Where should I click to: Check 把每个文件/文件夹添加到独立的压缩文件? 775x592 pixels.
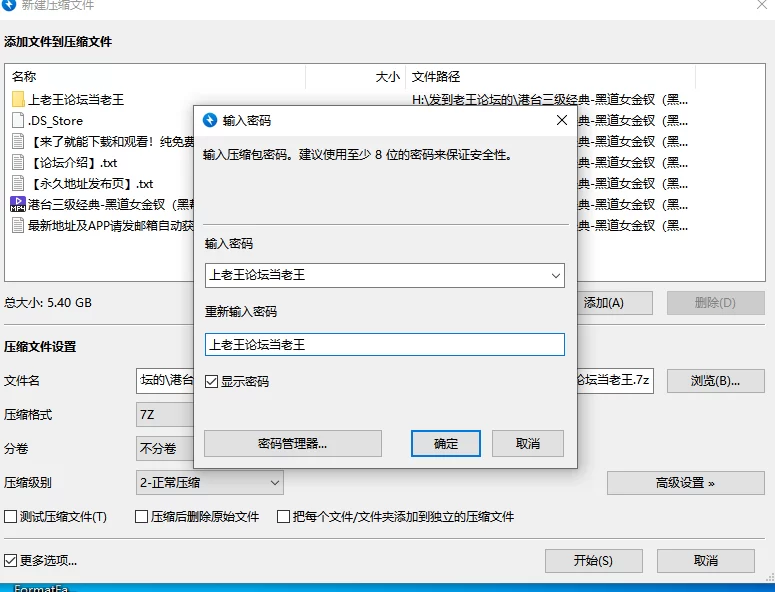[283, 517]
